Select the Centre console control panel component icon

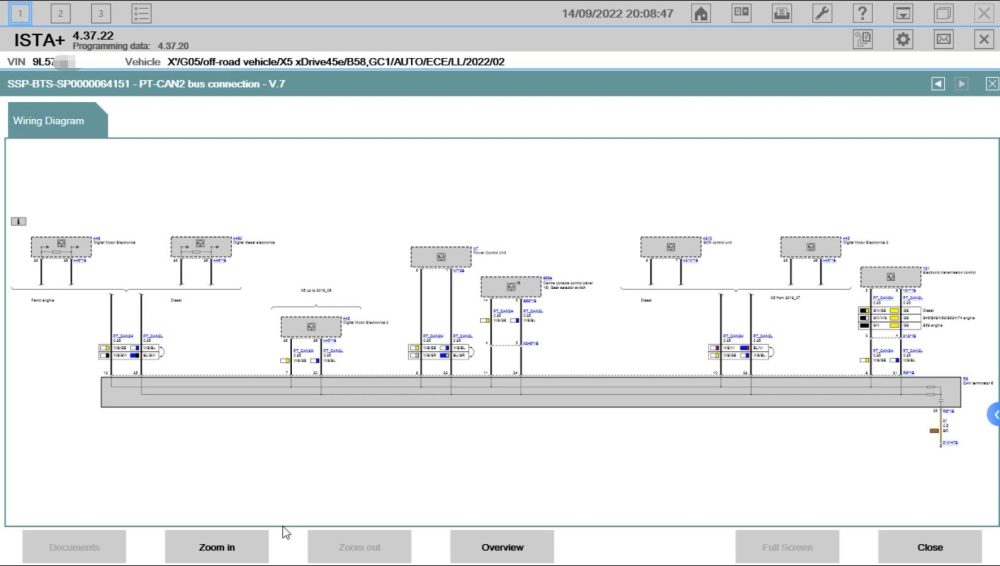[x=511, y=287]
